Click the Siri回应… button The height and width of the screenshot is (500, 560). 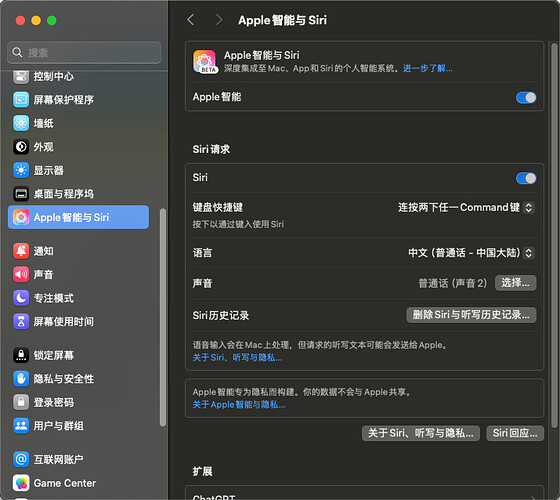pos(515,433)
